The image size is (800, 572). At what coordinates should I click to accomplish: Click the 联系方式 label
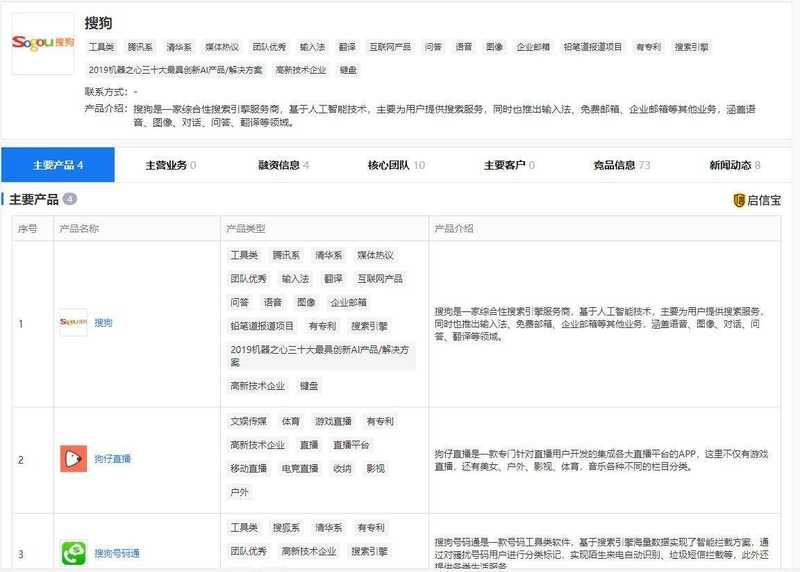point(106,92)
